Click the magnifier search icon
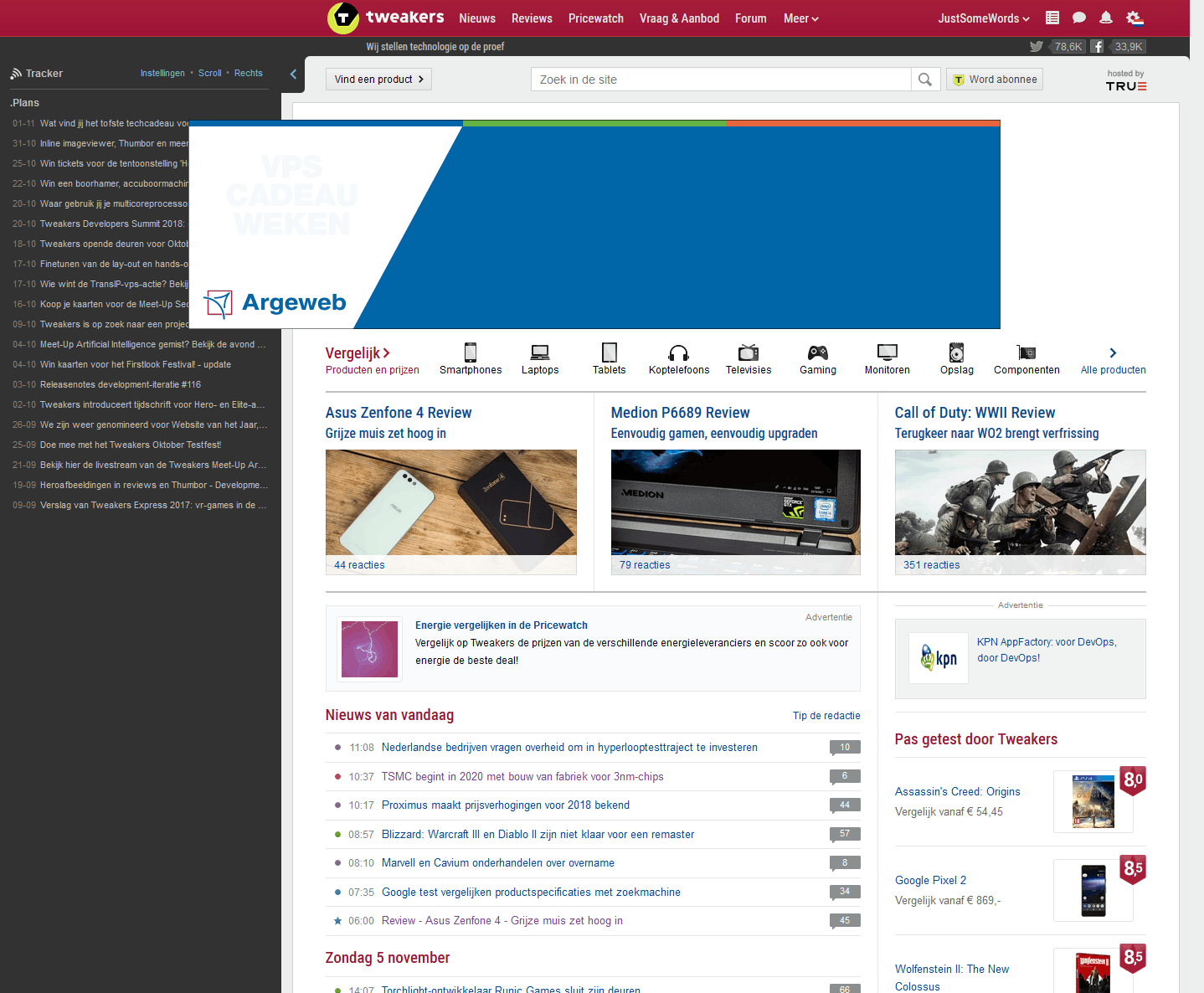Image resolution: width=1204 pixels, height=993 pixels. click(925, 80)
